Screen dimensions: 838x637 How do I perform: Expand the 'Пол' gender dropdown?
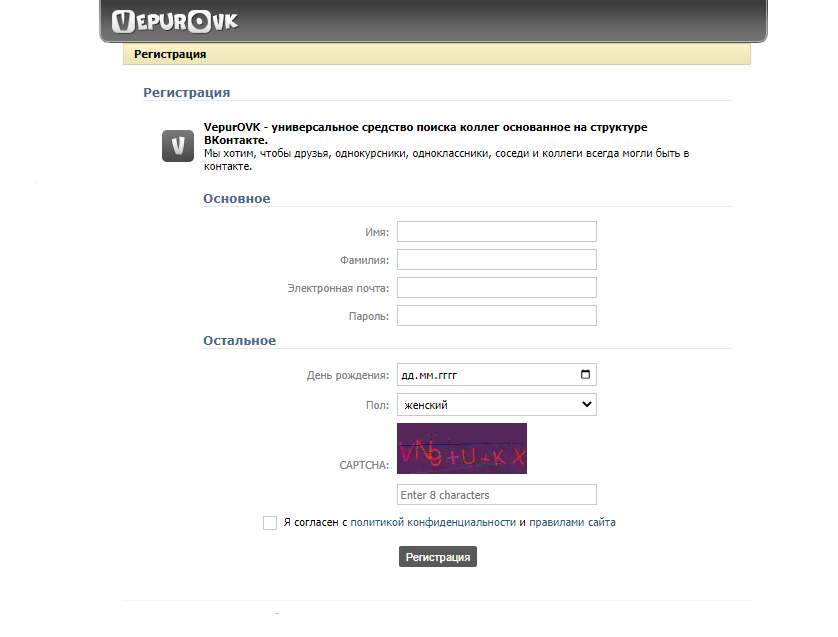pos(496,405)
